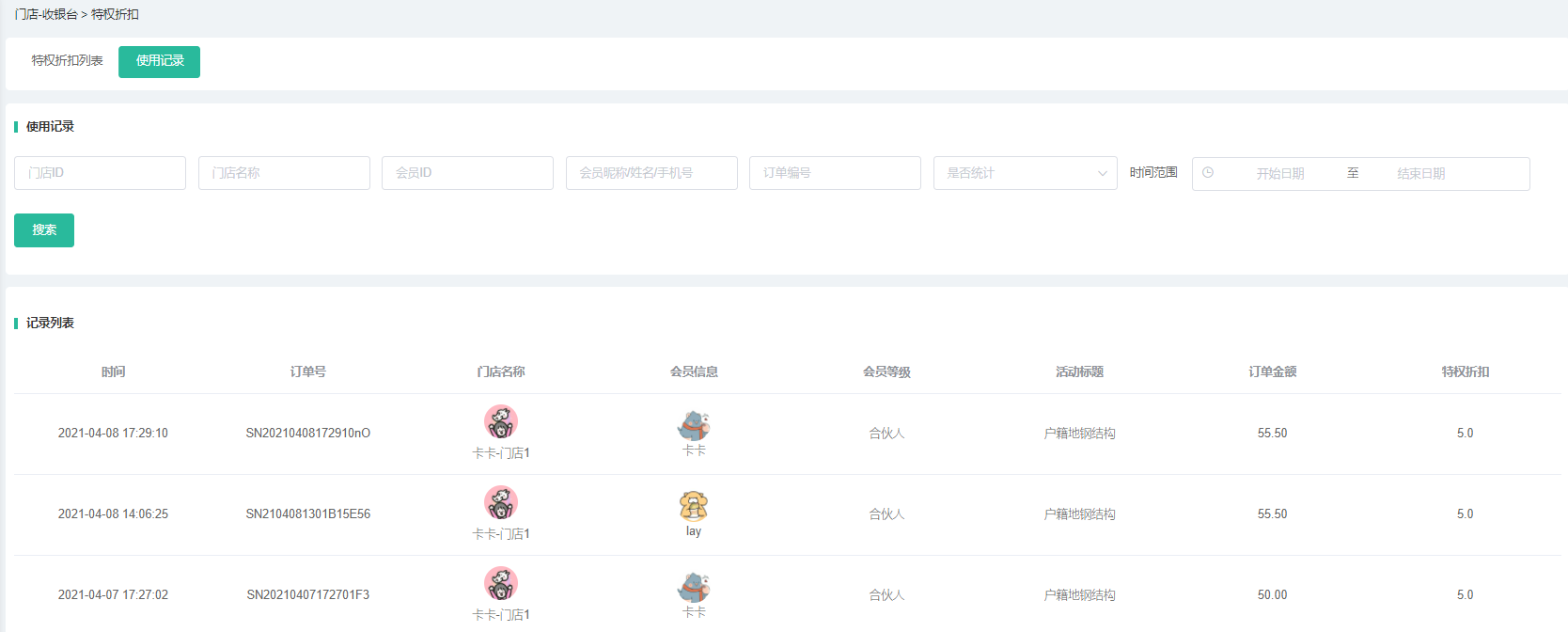Image resolution: width=1568 pixels, height=632 pixels.
Task: Click the 特权折扣 column header
Action: [x=1465, y=372]
